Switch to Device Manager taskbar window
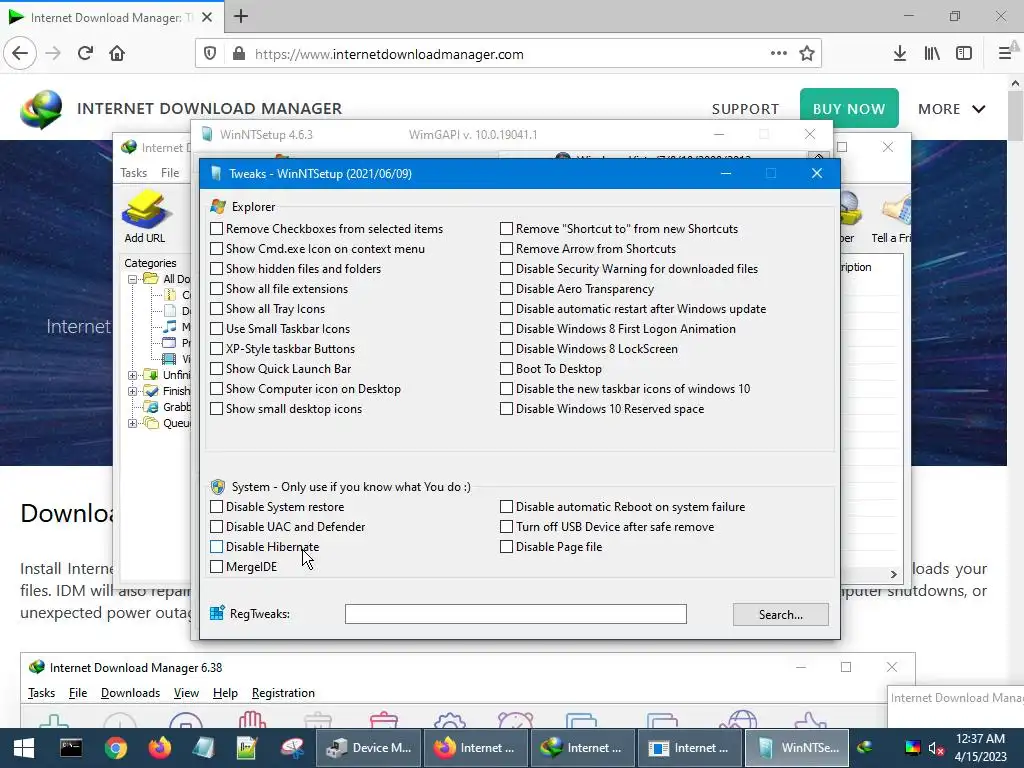 coord(368,748)
